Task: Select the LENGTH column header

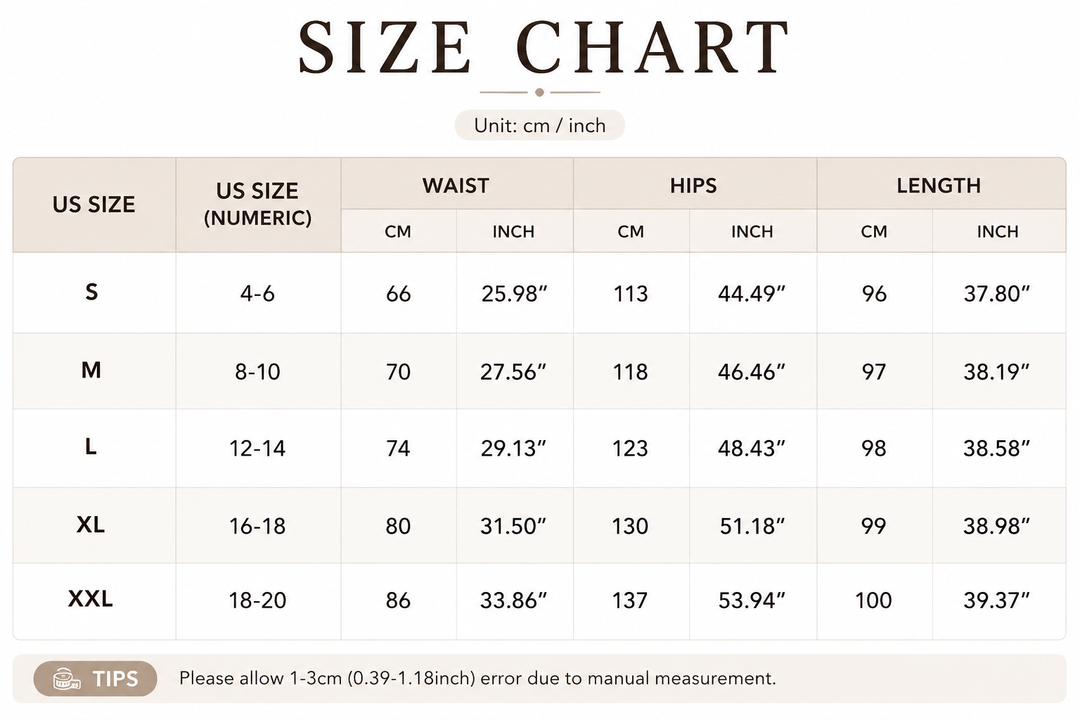Action: click(x=938, y=185)
